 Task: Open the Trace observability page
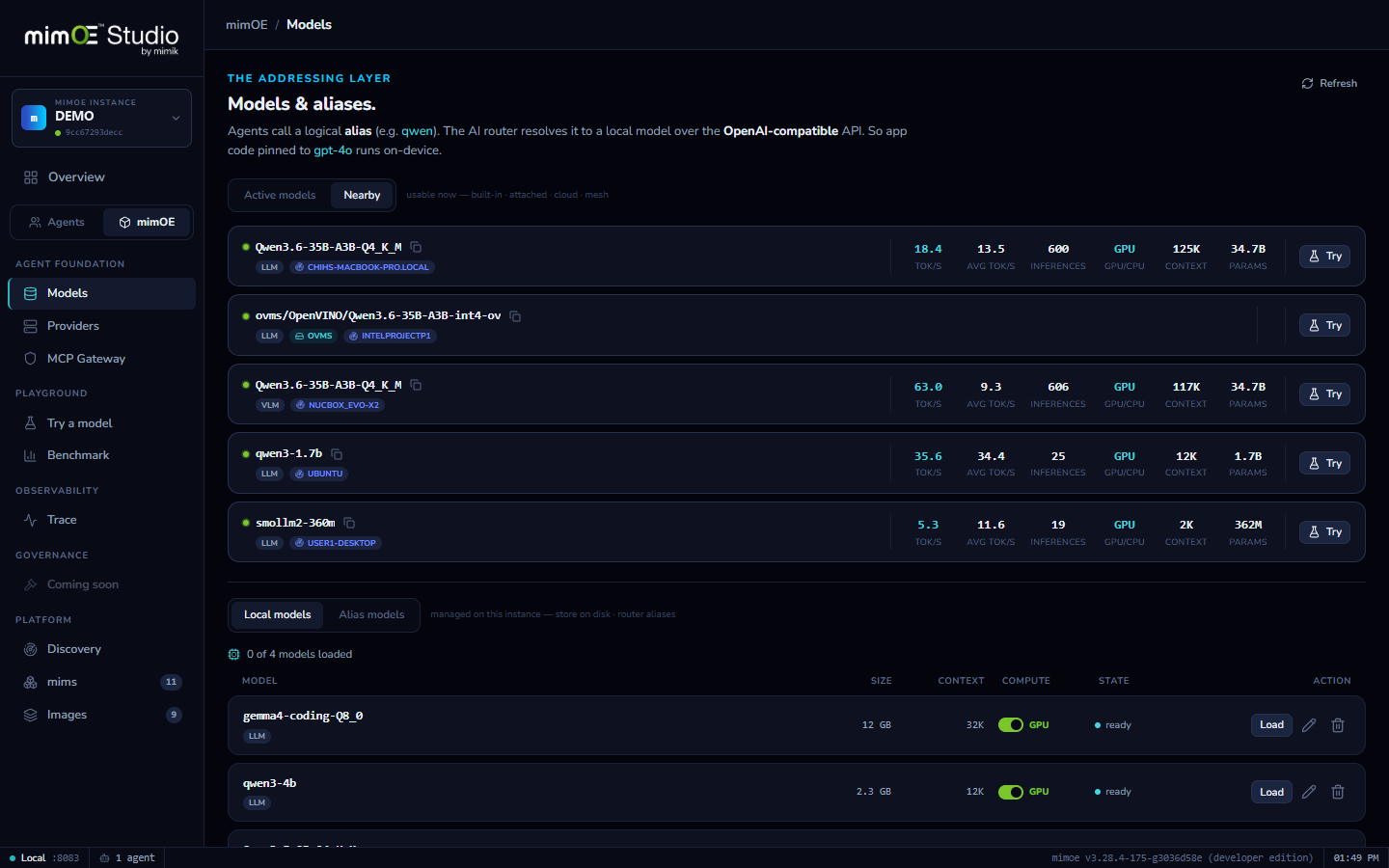tap(101, 520)
